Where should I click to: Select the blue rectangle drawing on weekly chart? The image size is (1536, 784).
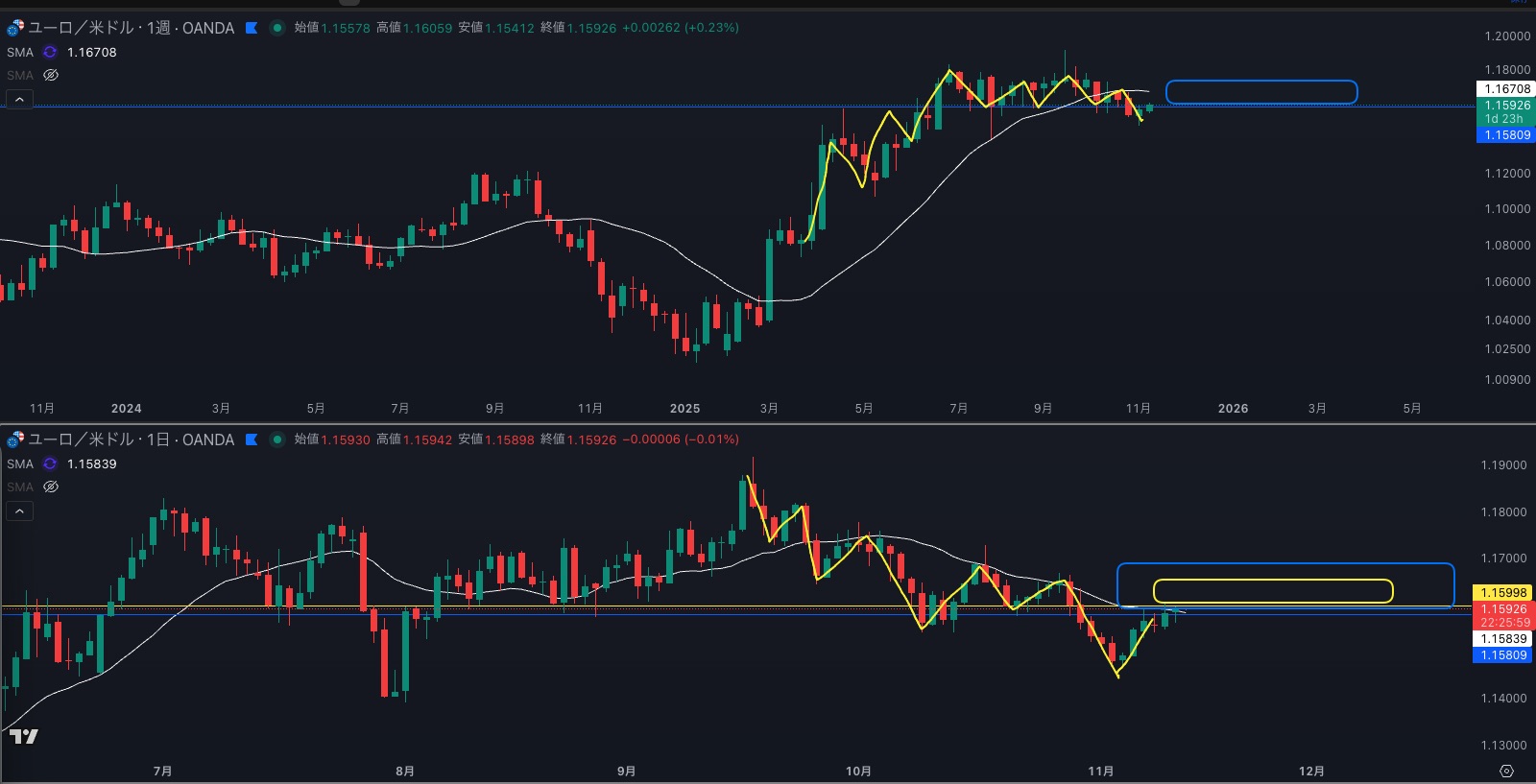(x=1261, y=82)
